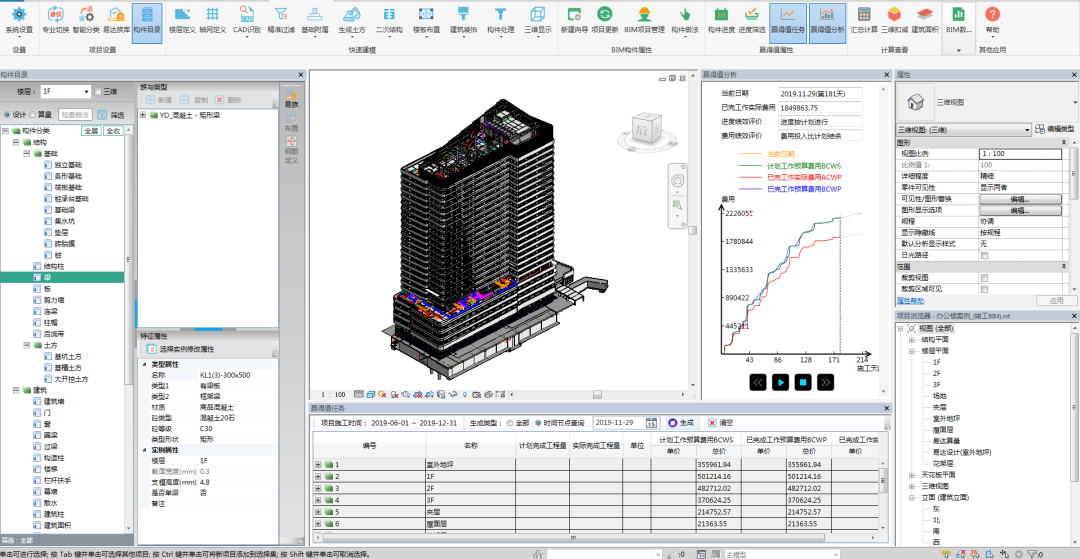This screenshot has width=1080, height=559.
Task: Click the 生成 generate button
Action: click(x=680, y=423)
